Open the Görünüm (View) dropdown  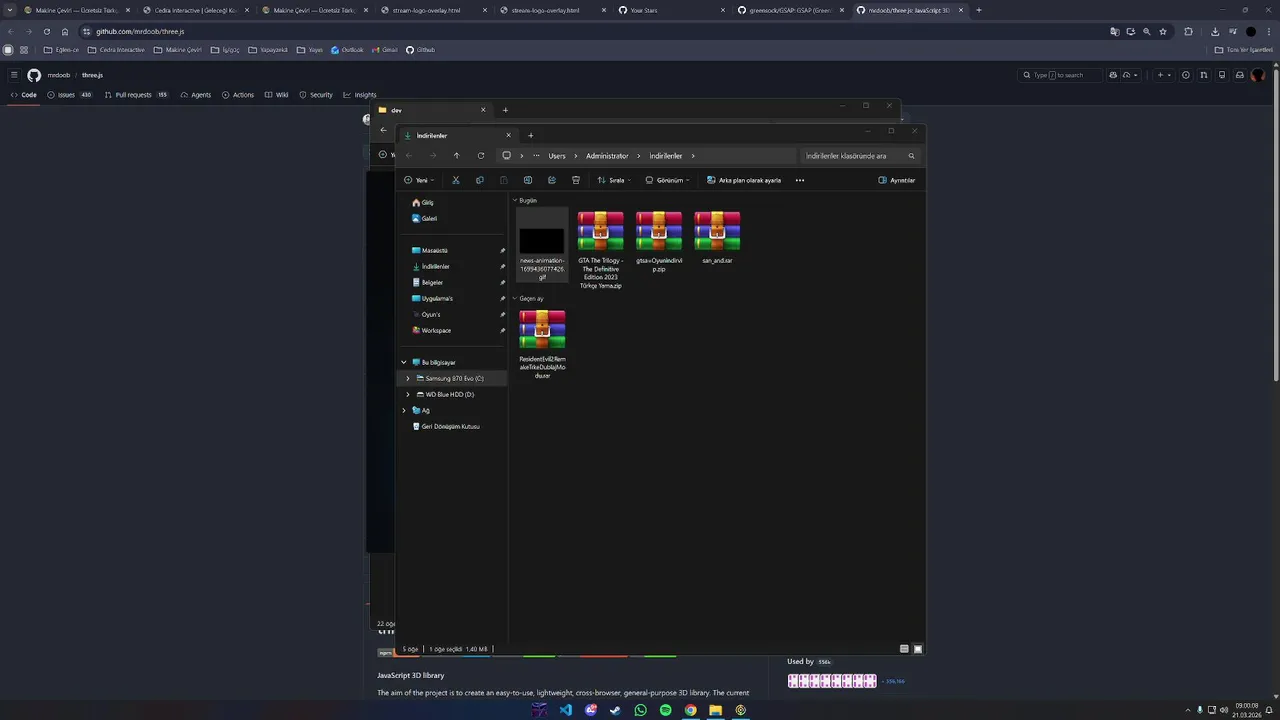point(667,180)
